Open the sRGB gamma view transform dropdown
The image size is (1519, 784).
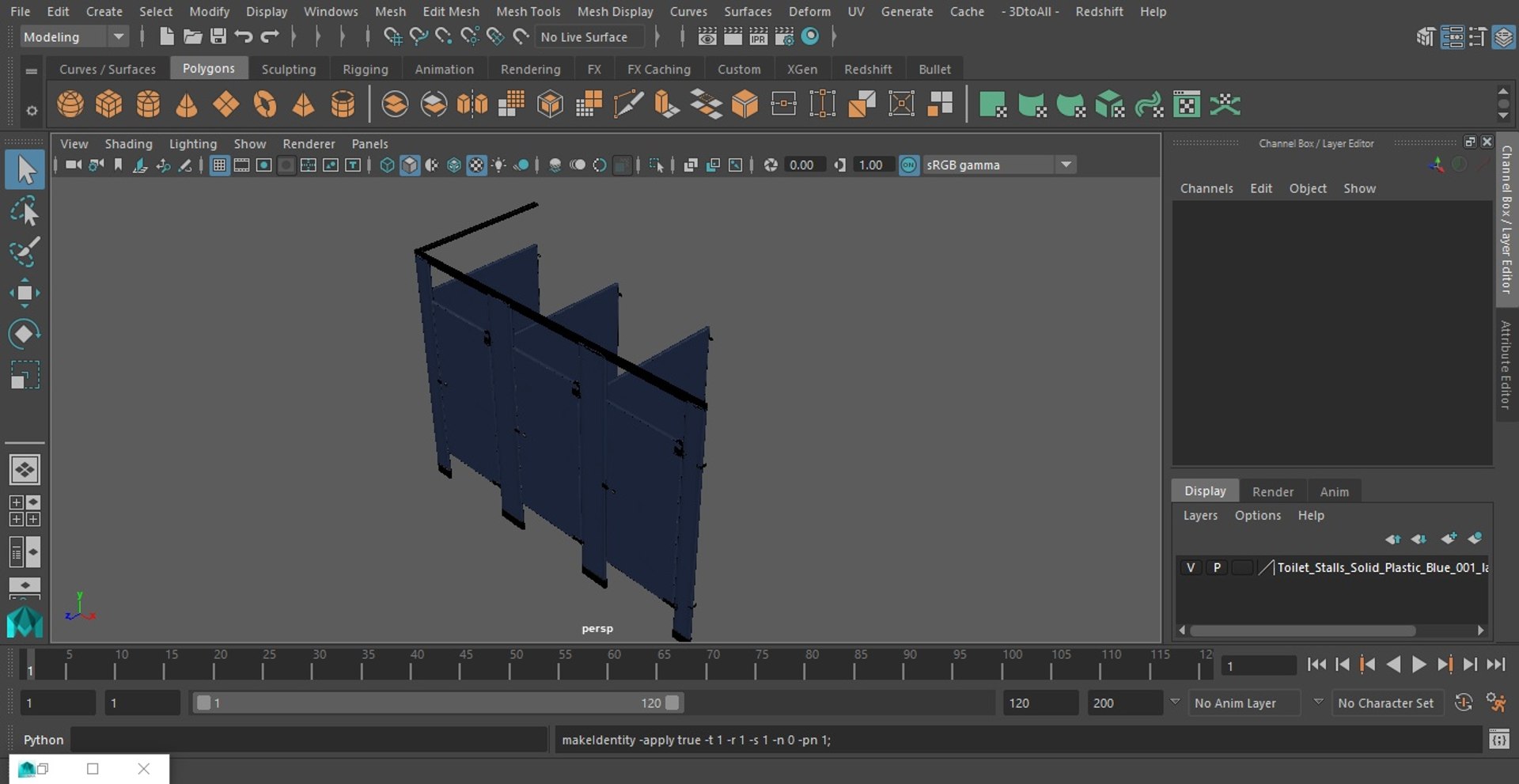coord(998,165)
